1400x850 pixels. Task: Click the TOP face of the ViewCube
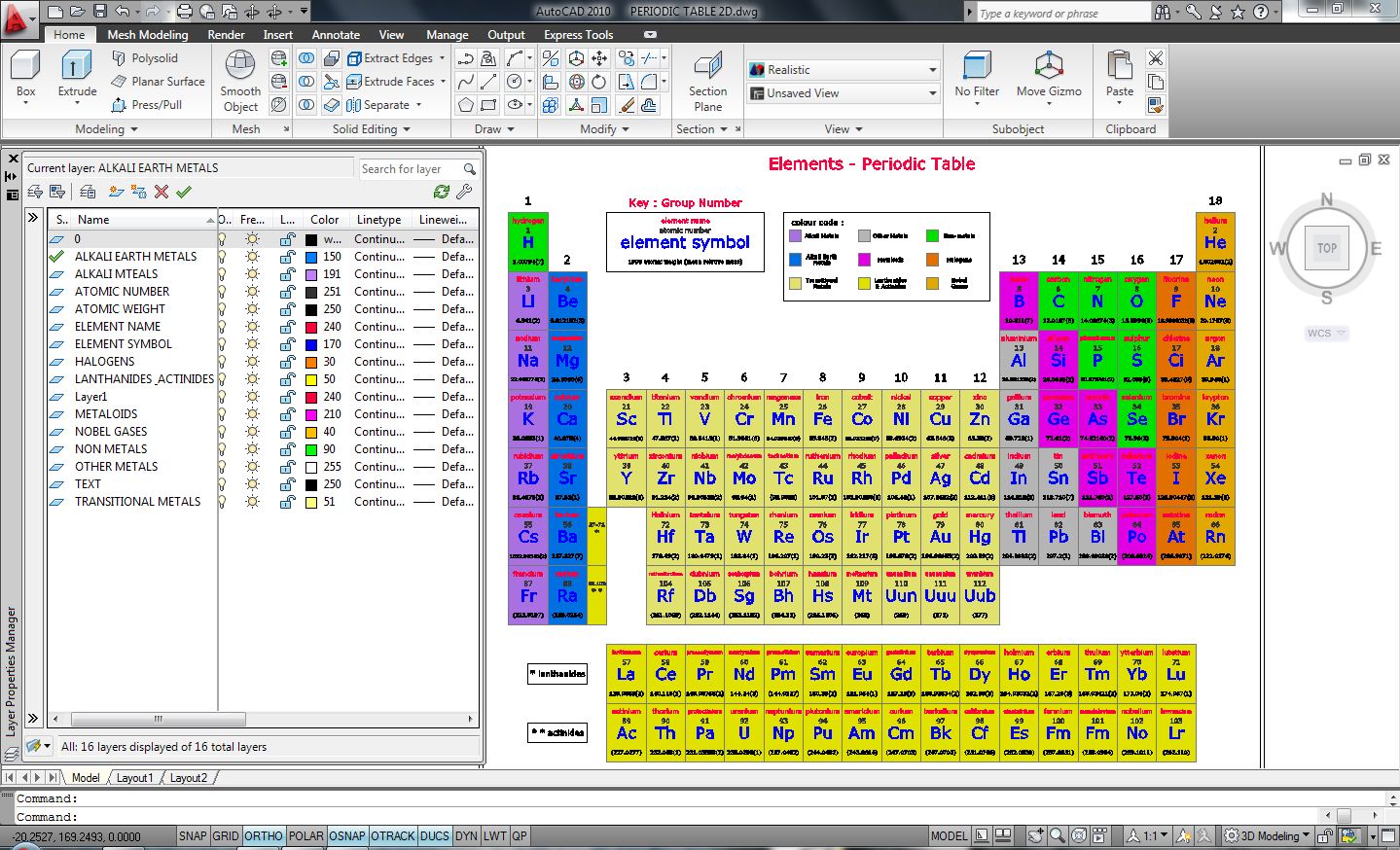point(1327,248)
